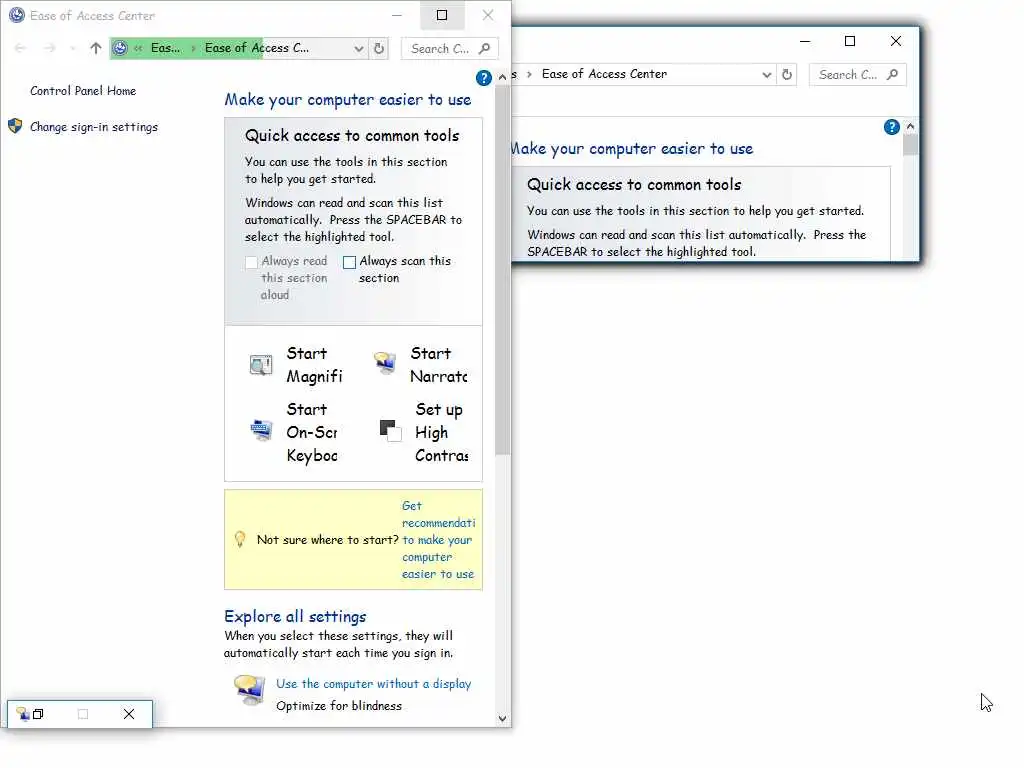Click Explore all settings heading
Image resolution: width=1024 pixels, height=768 pixels.
(295, 616)
